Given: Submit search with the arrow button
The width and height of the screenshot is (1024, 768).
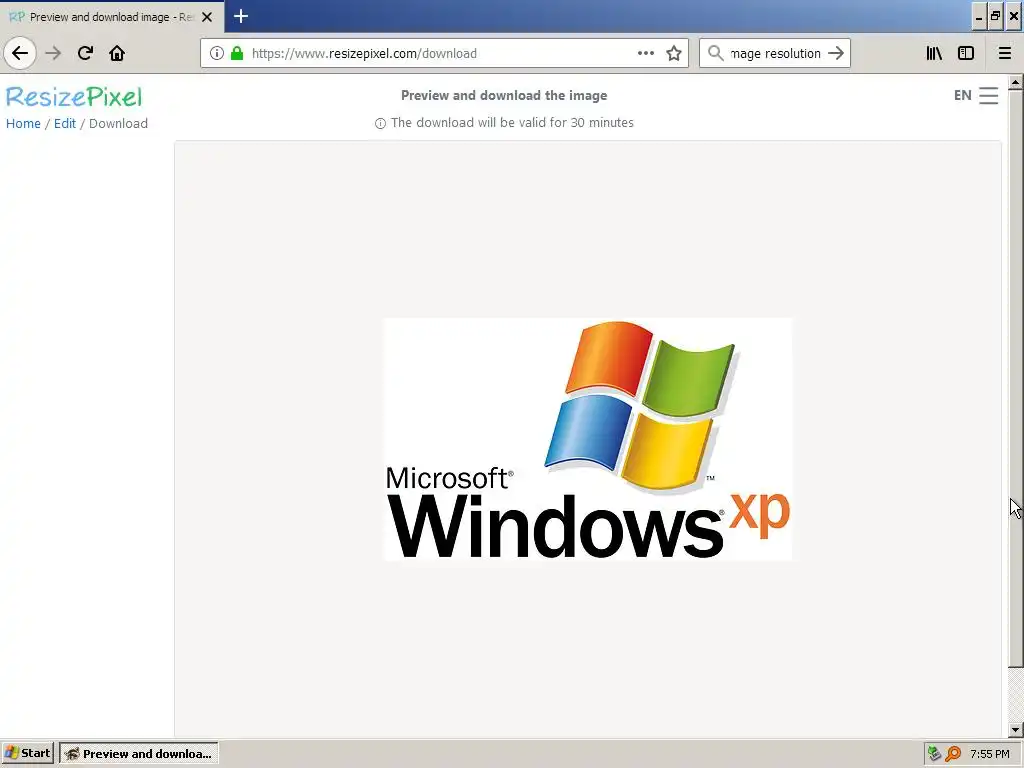Looking at the screenshot, I should (836, 53).
